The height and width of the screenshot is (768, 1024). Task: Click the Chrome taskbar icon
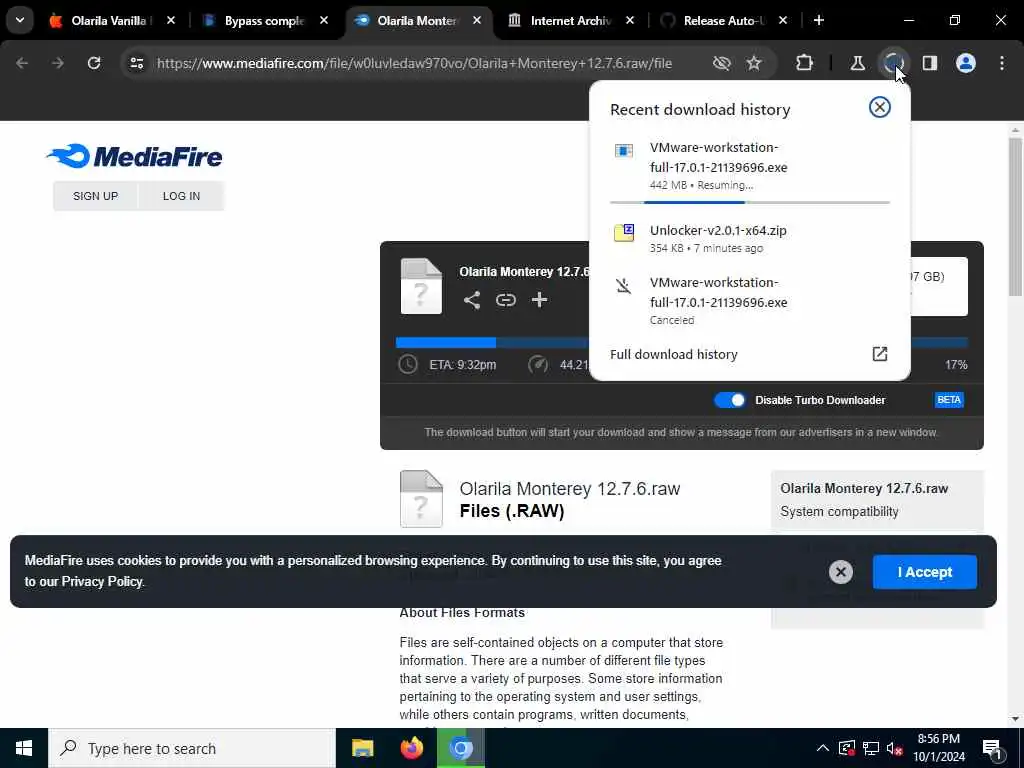[460, 748]
